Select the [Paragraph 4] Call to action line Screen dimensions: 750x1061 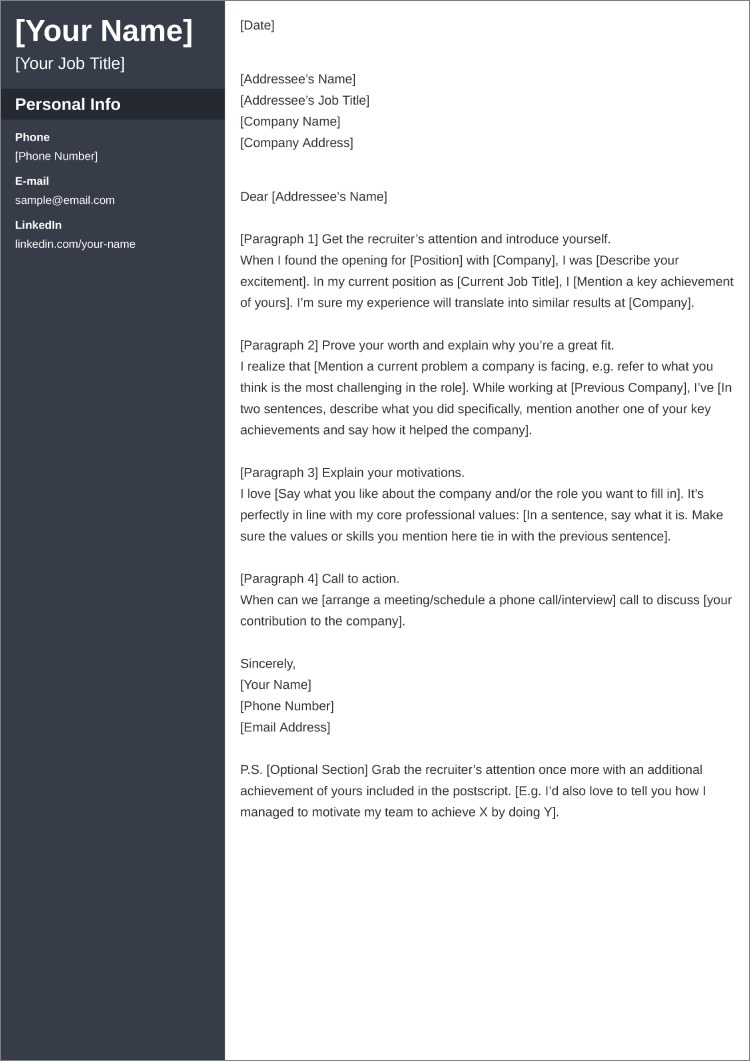coord(319,579)
